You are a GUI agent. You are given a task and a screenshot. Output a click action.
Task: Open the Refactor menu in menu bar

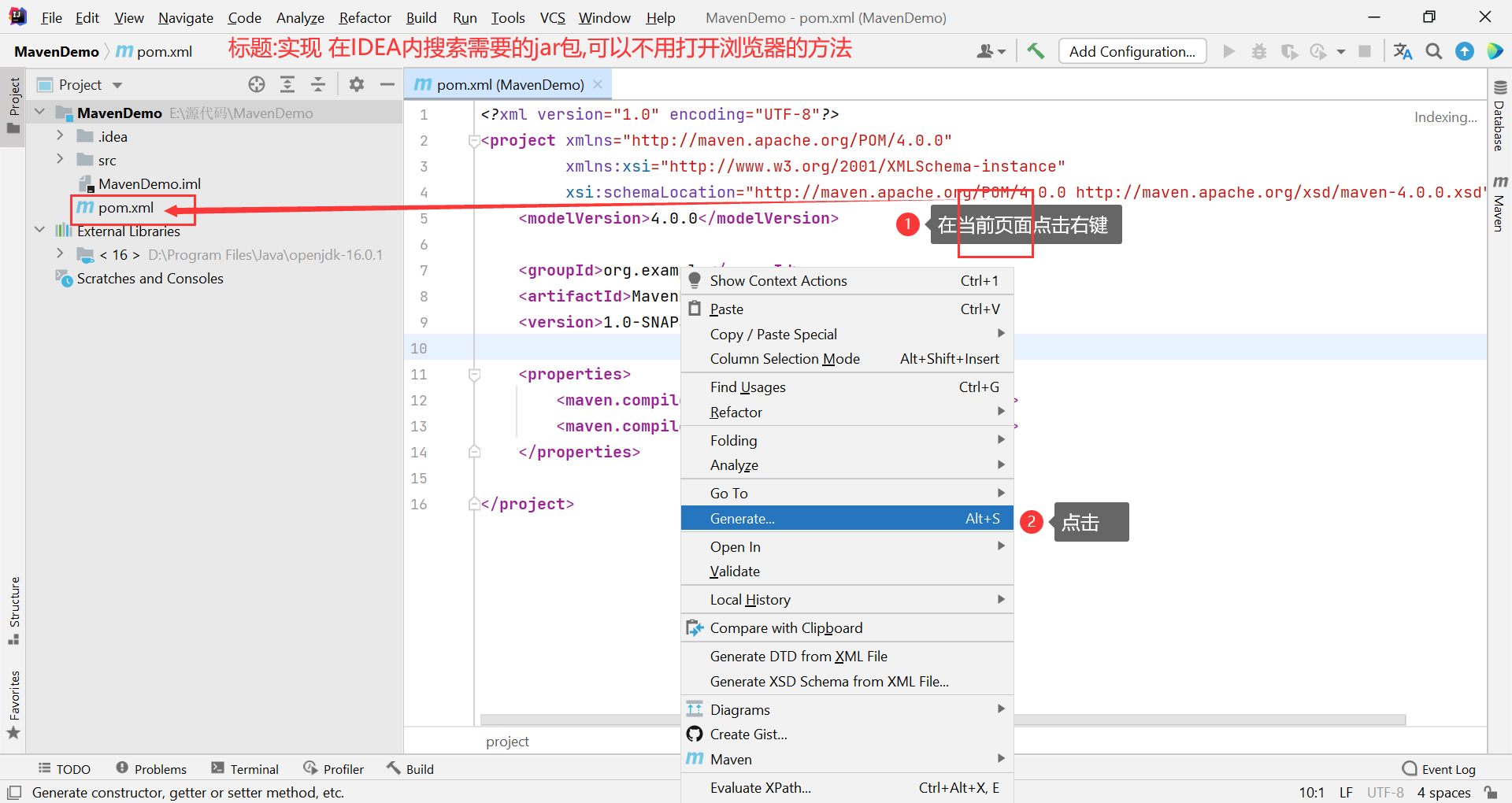365,17
